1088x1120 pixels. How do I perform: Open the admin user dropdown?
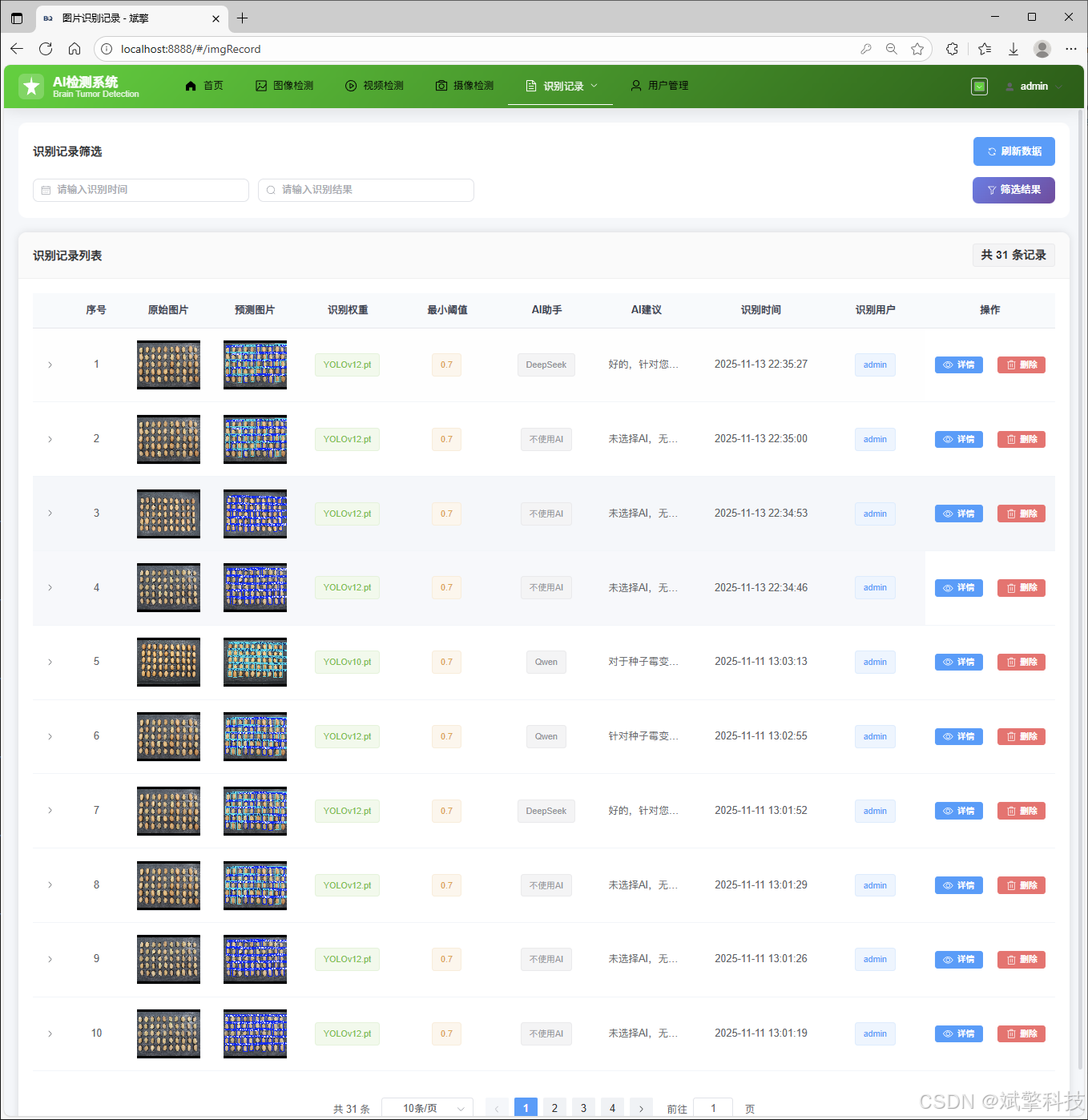[x=1034, y=87]
